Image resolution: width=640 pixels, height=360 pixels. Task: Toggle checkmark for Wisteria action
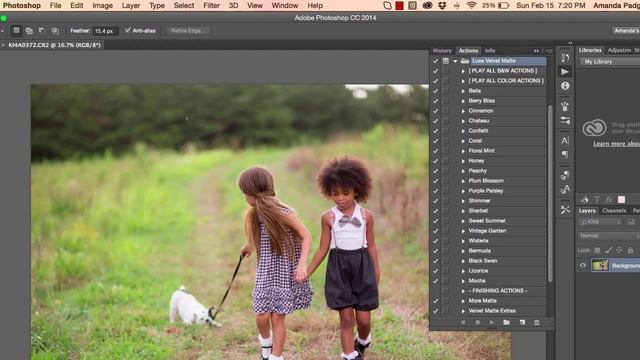coord(436,241)
